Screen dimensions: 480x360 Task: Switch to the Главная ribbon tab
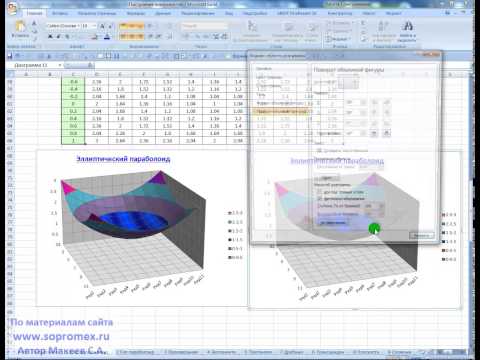pyautogui.click(x=35, y=13)
